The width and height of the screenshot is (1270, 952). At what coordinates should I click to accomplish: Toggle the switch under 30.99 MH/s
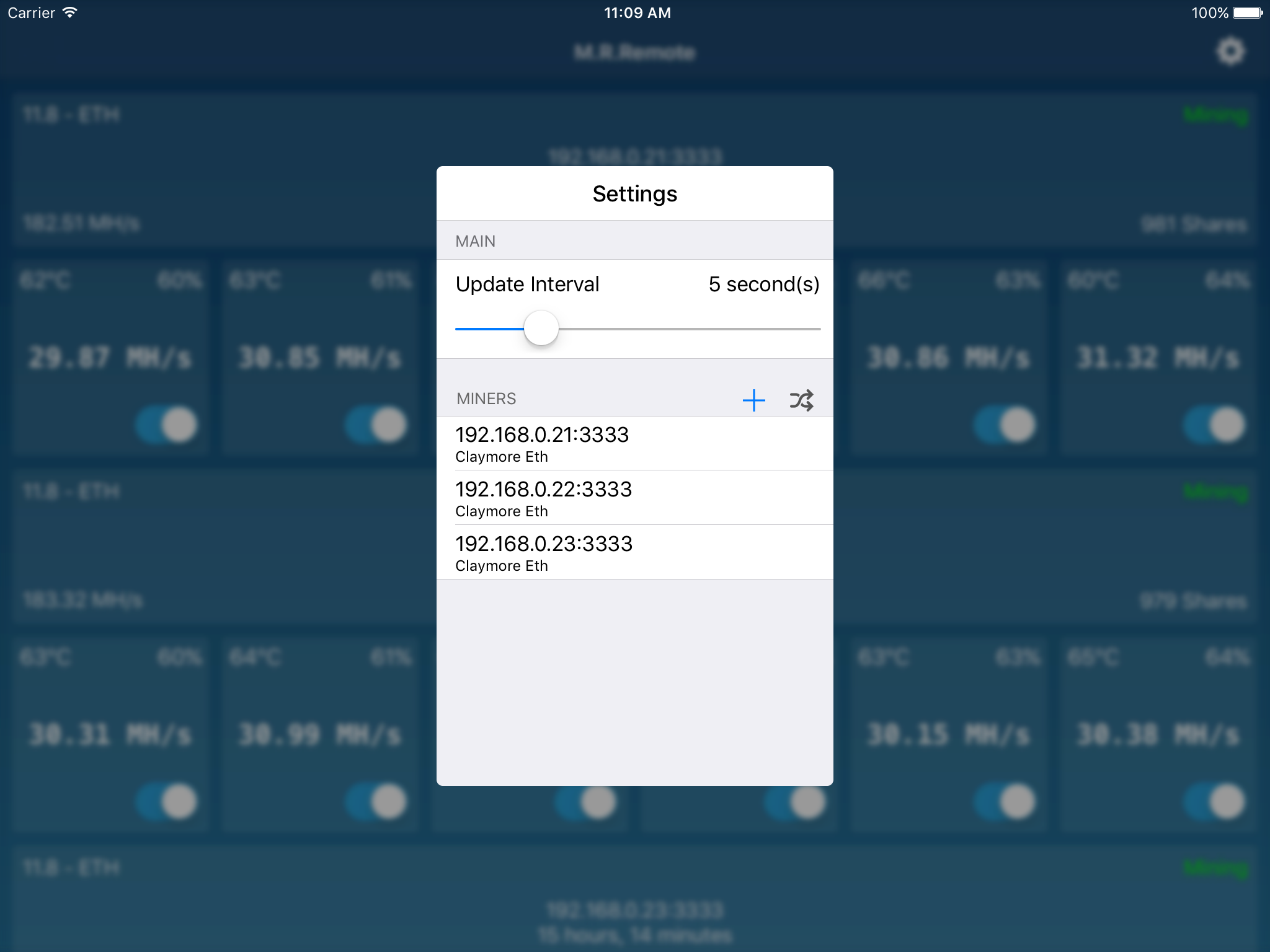point(376,802)
